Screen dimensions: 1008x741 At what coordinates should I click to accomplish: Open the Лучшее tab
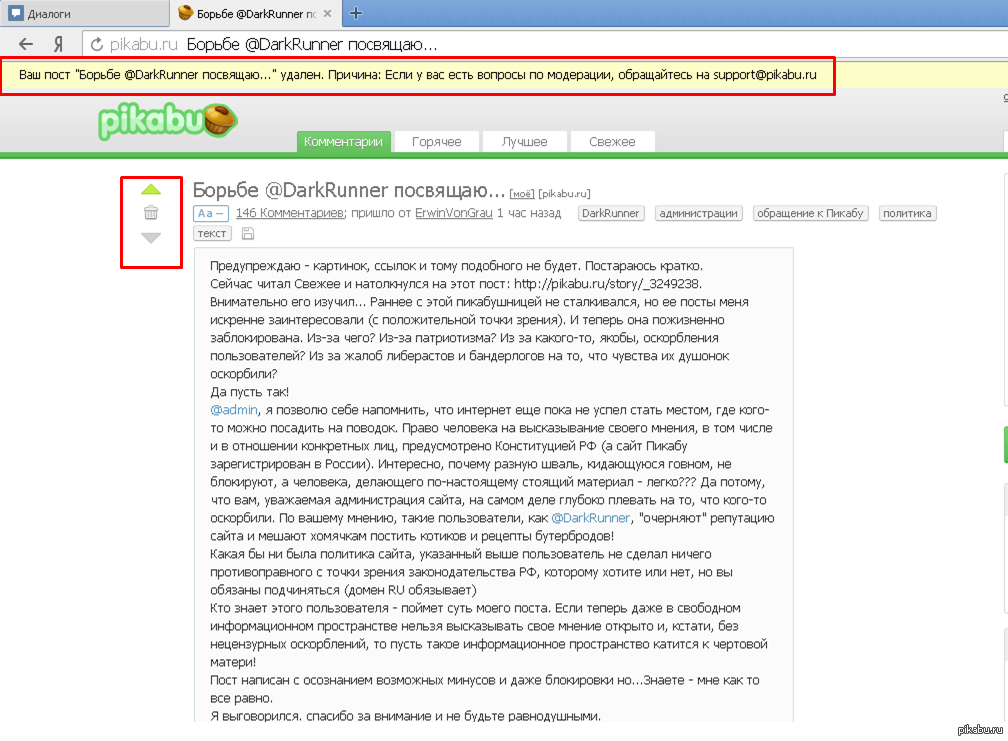tap(525, 141)
